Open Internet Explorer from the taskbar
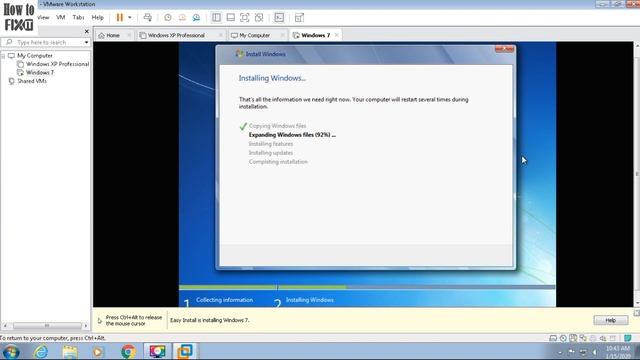 point(40,351)
